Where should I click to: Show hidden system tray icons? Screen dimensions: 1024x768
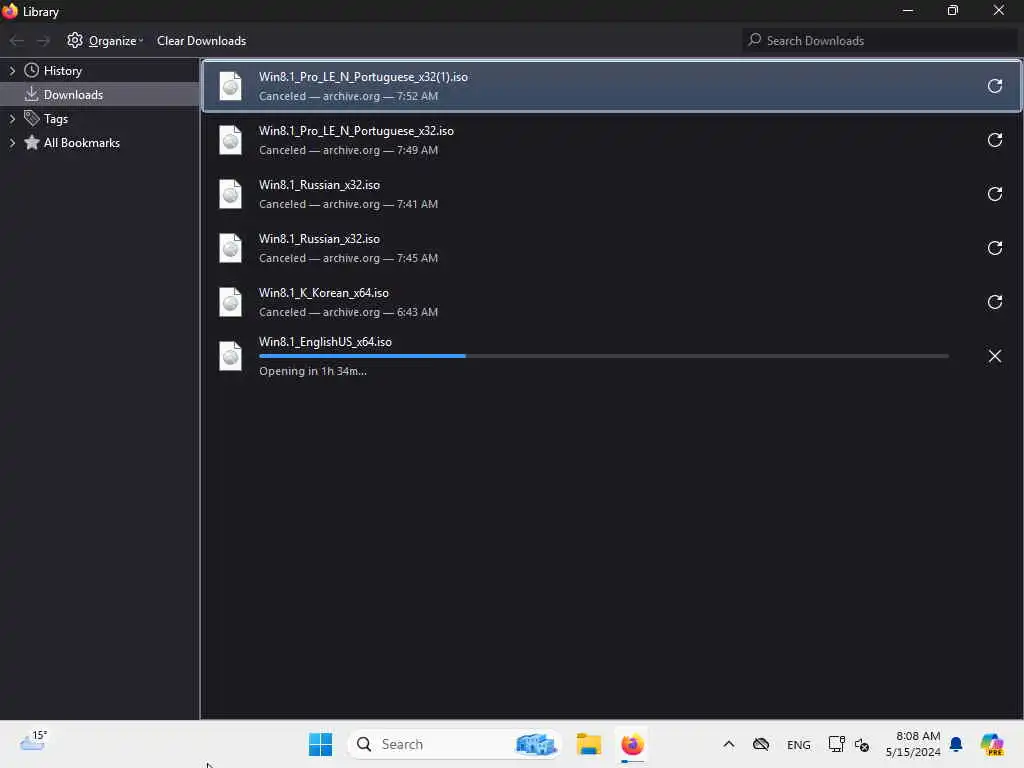click(x=729, y=744)
